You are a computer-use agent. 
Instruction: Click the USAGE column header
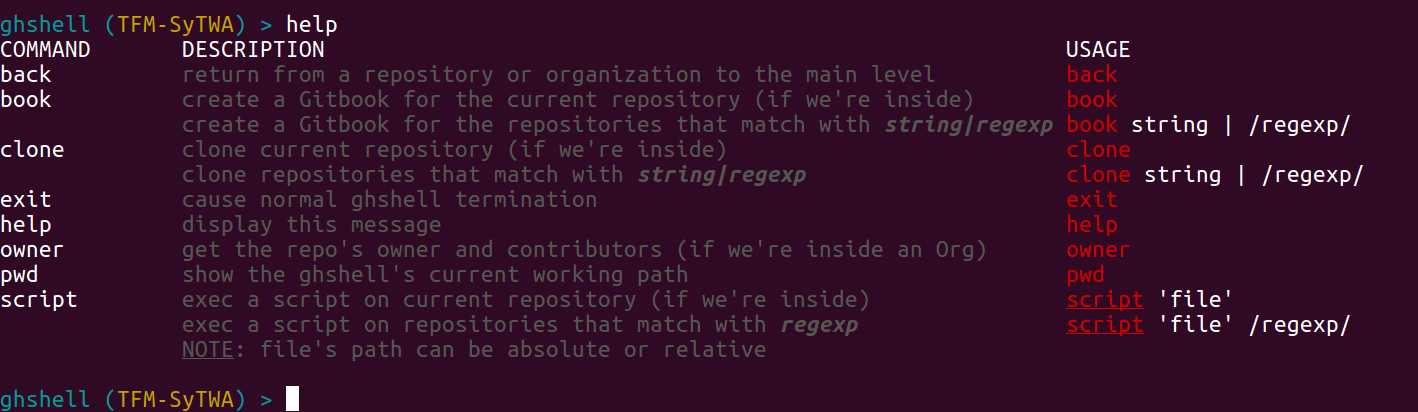click(x=1098, y=49)
